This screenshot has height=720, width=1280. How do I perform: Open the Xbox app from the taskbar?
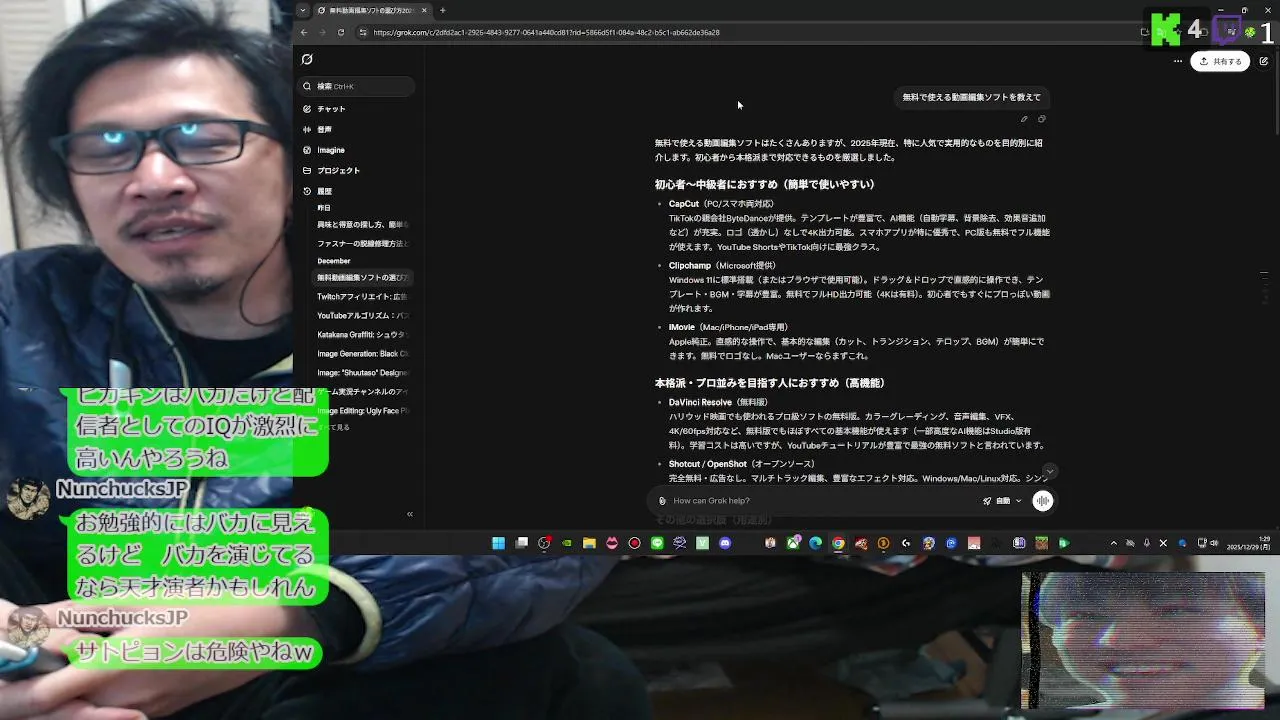click(793, 543)
